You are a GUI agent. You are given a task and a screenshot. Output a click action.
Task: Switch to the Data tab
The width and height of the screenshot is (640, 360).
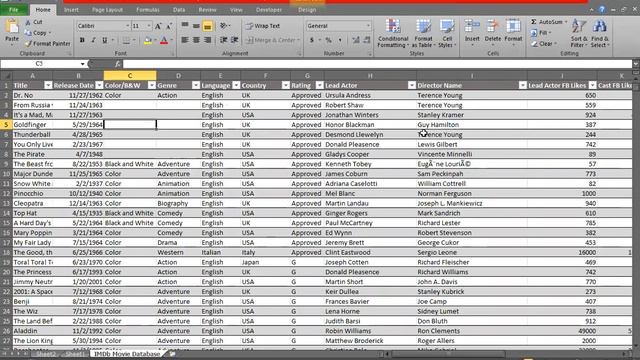(179, 9)
